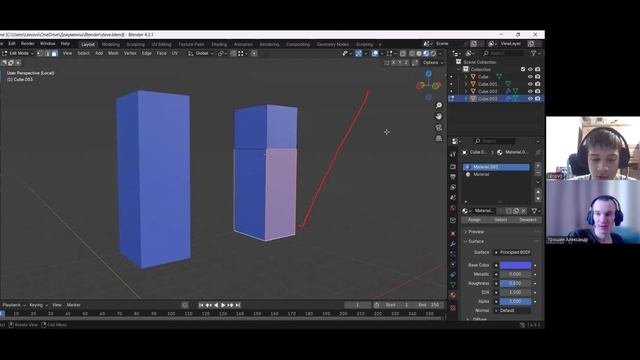Disable Cube render camera icon
The image size is (640, 360).
(538, 77)
